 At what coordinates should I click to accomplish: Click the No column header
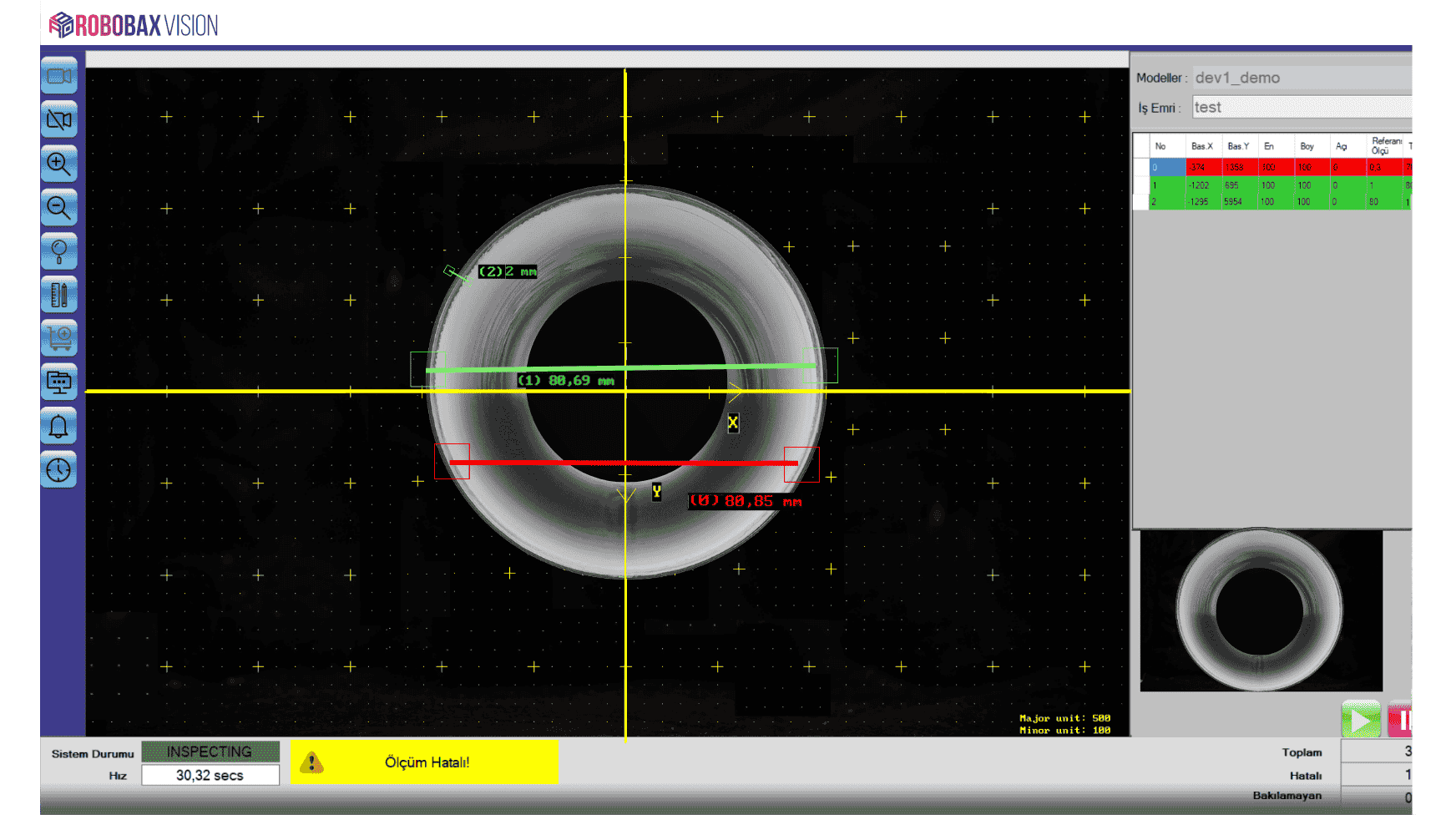(x=1160, y=146)
